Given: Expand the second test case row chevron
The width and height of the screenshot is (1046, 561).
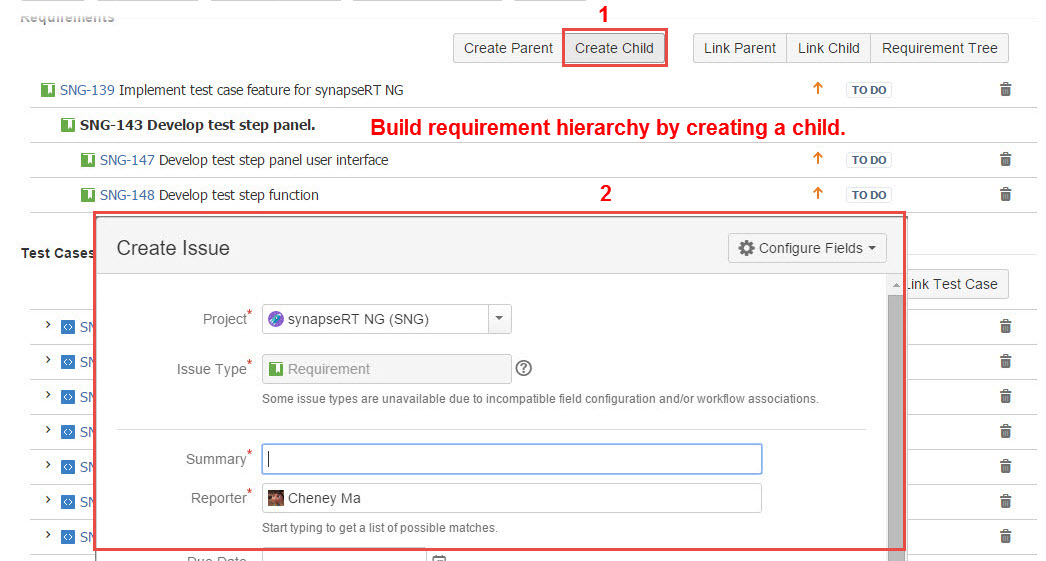Looking at the screenshot, I should point(47,361).
